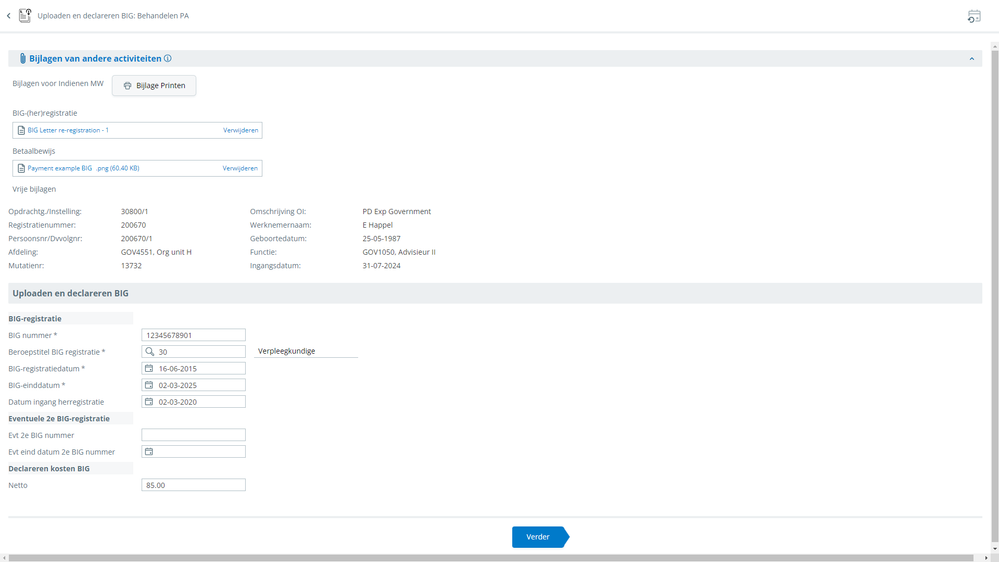
Task: Open calendar for BIG-registratiedatum
Action: (x=149, y=368)
